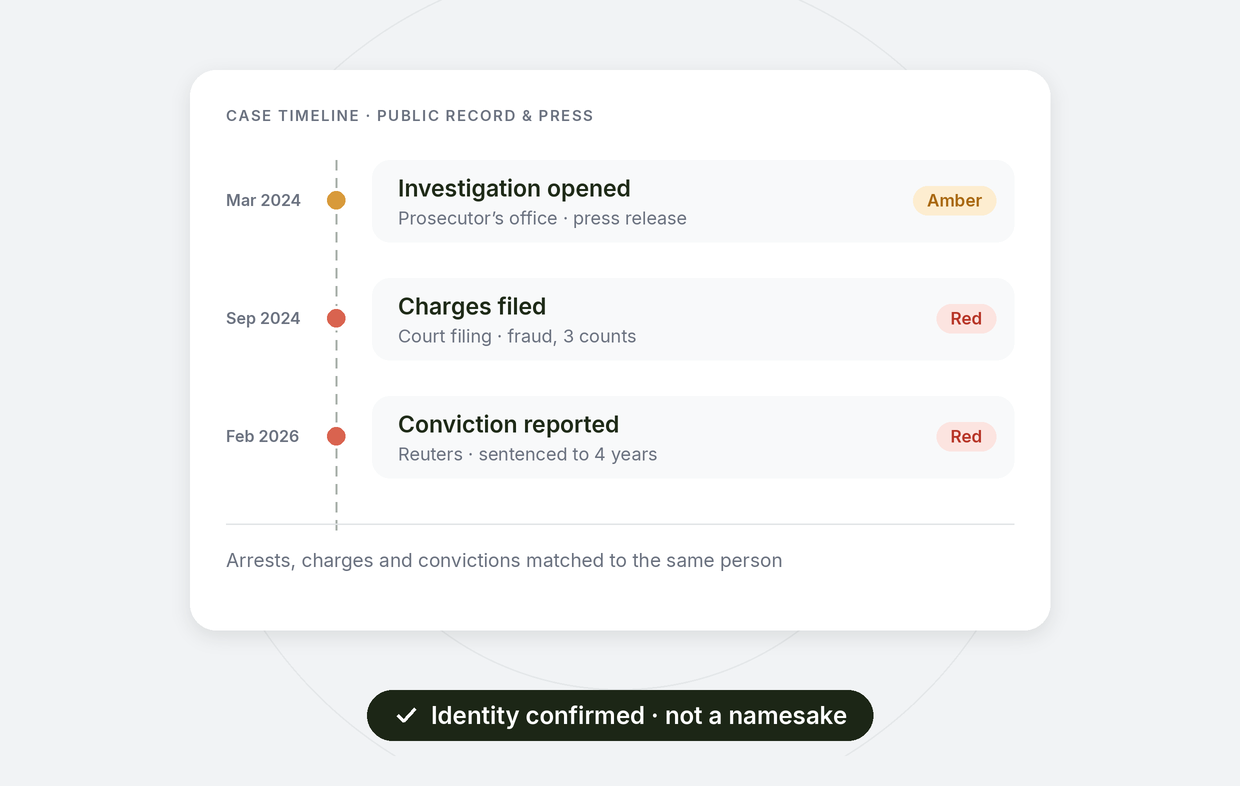Click the Case Timeline header text
The height and width of the screenshot is (786, 1240).
click(410, 116)
